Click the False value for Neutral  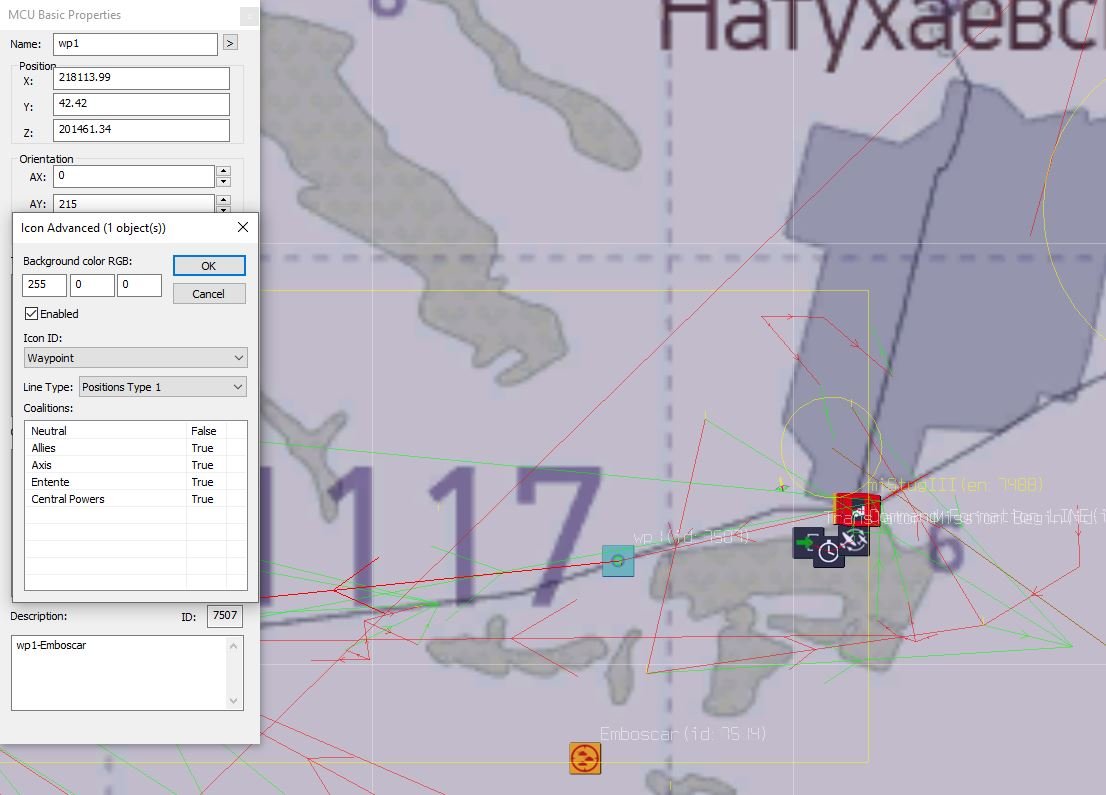(204, 431)
